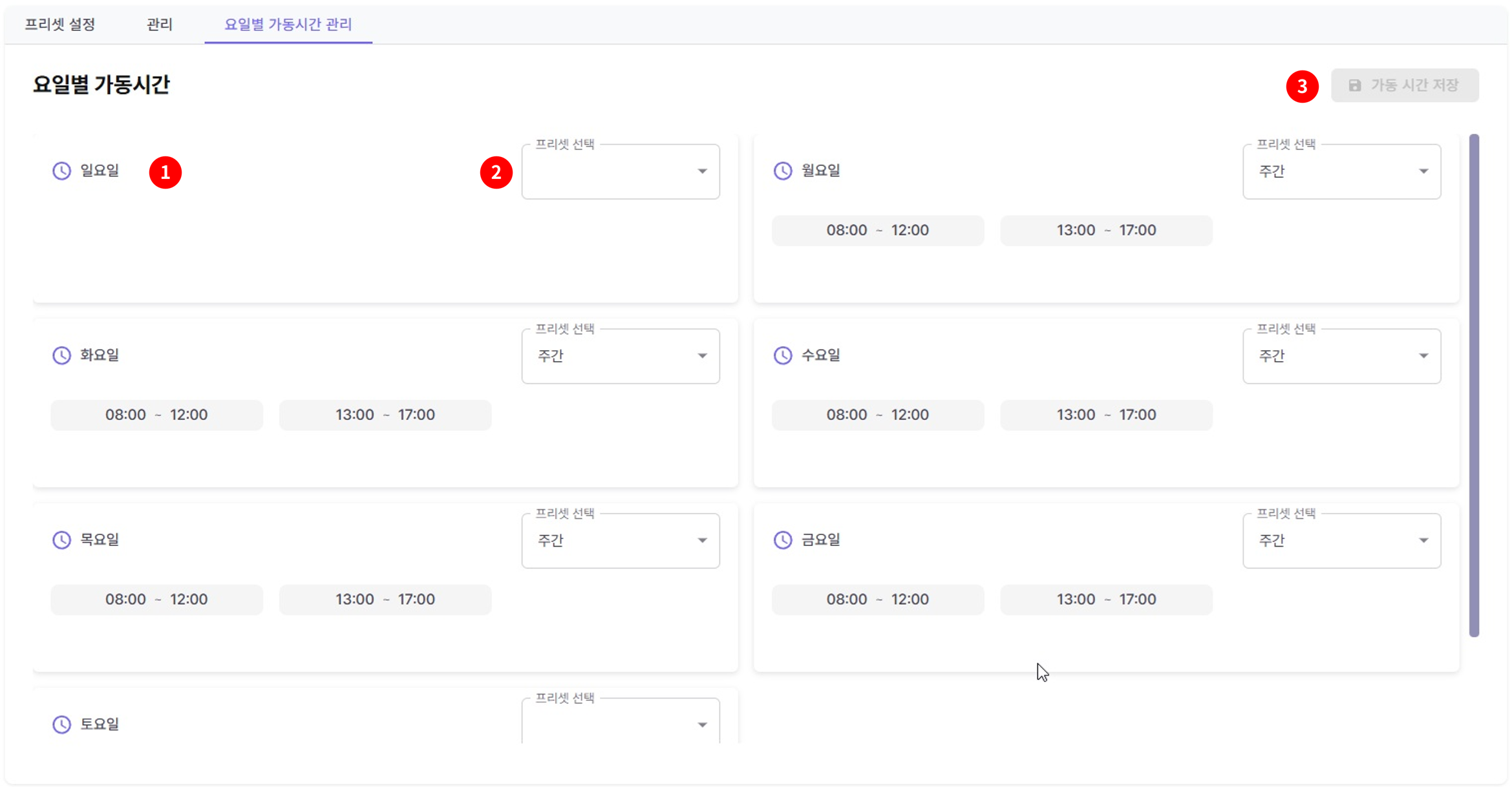Image resolution: width=1512 pixels, height=787 pixels.
Task: Expand the 목요일 preset dropdown arrow
Action: tap(702, 540)
